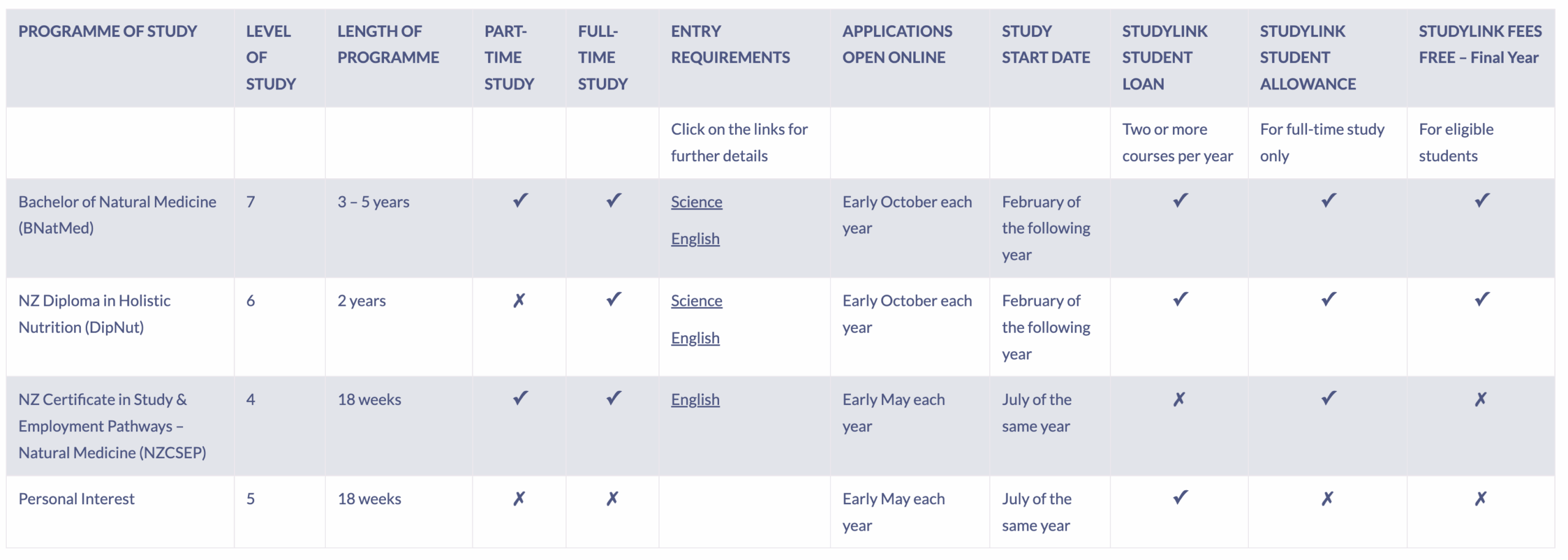
Task: Click part-time checkmark for Bachelor of Natural Medicine
Action: (520, 200)
